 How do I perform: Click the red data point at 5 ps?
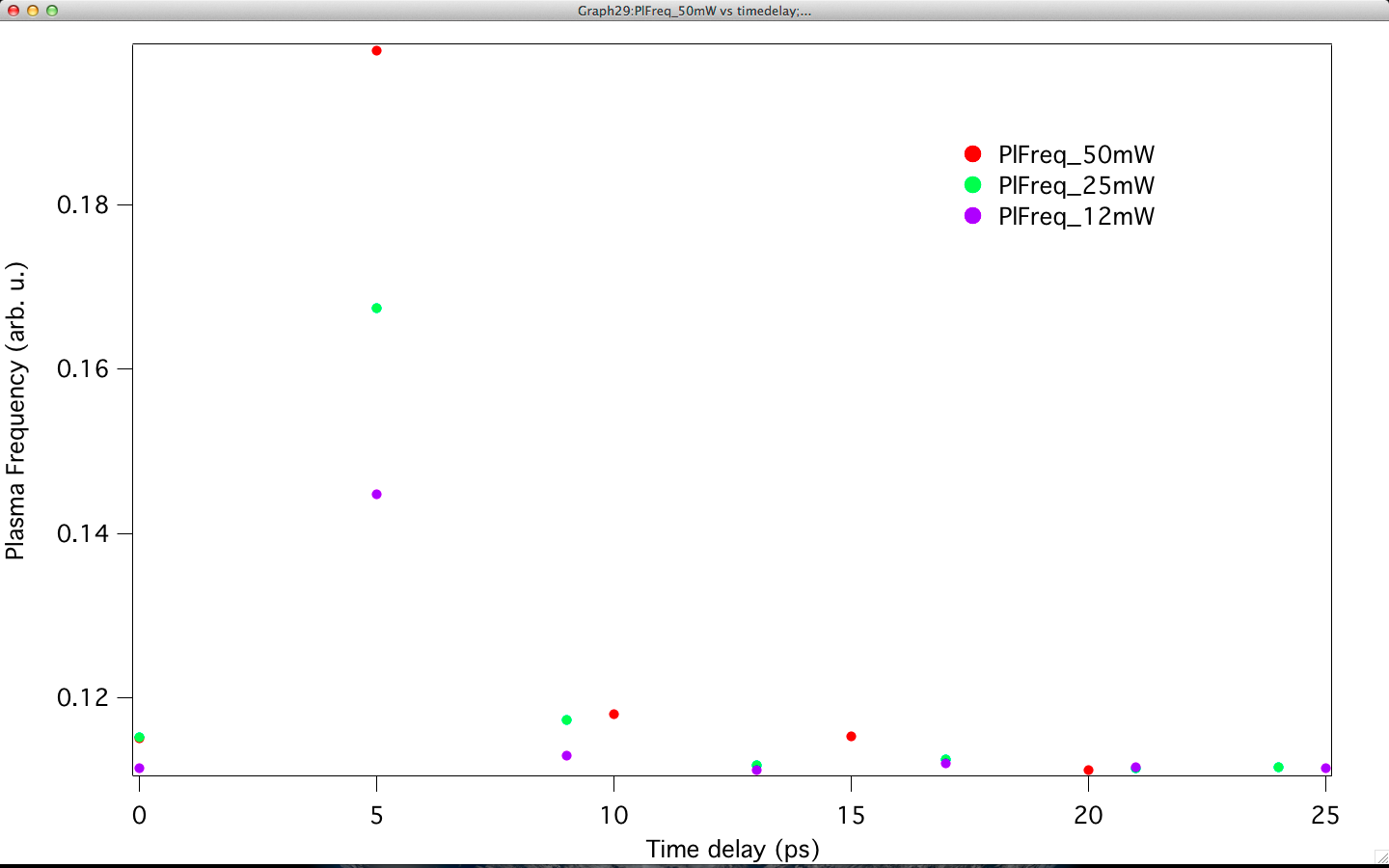[376, 51]
